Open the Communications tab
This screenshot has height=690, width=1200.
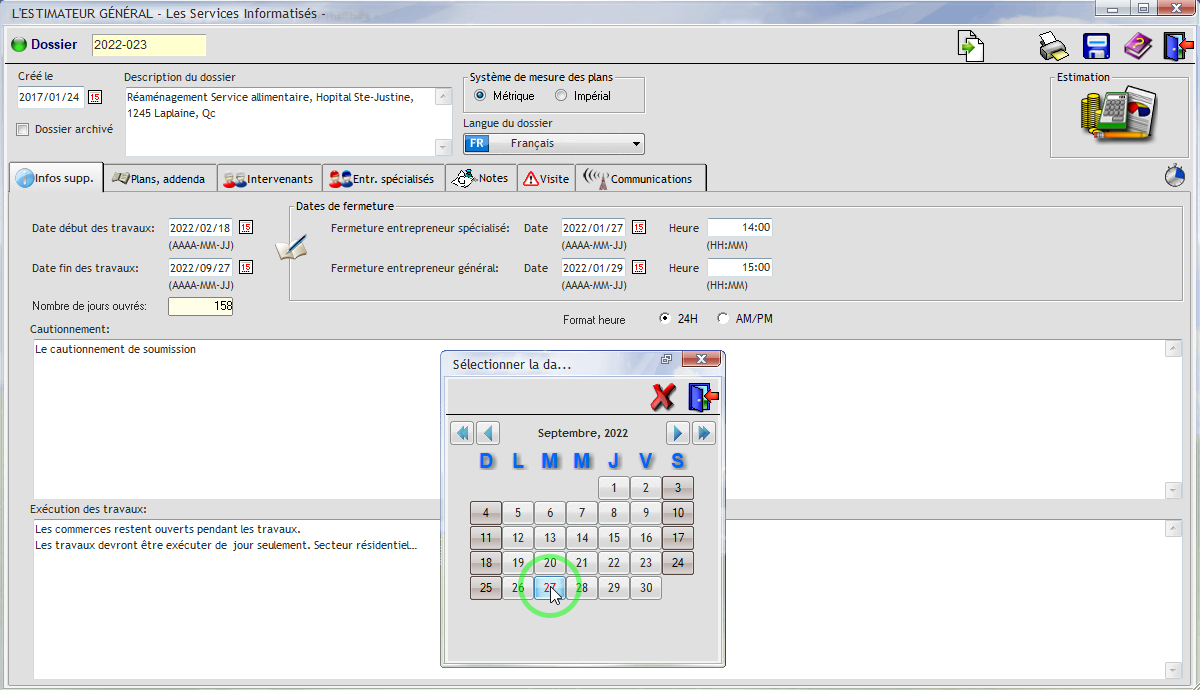(643, 179)
